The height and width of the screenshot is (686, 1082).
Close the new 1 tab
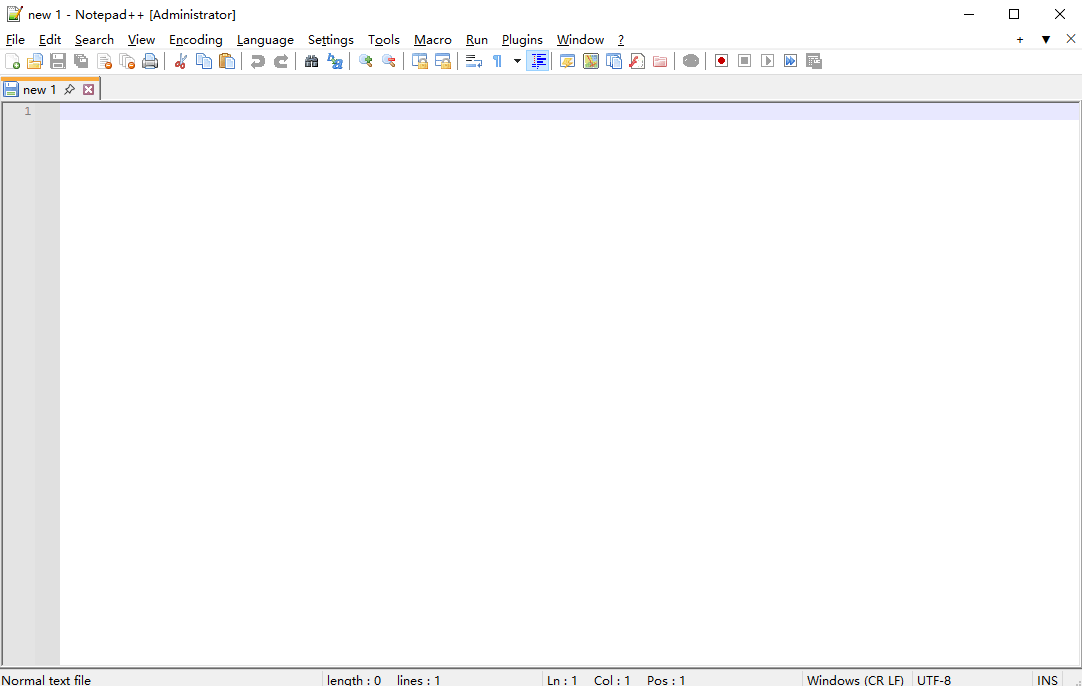(x=88, y=90)
